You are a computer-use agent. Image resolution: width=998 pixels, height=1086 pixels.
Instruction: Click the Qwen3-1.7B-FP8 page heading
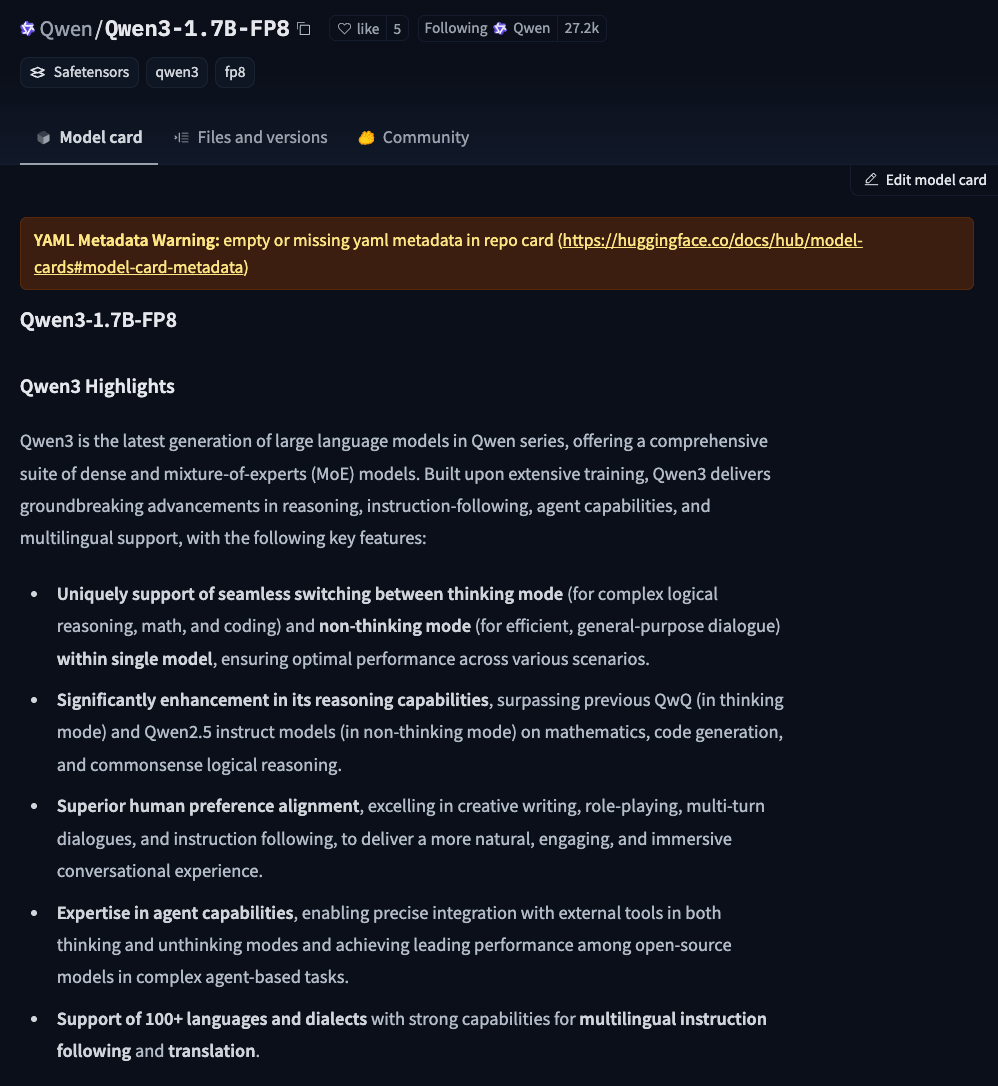point(98,320)
